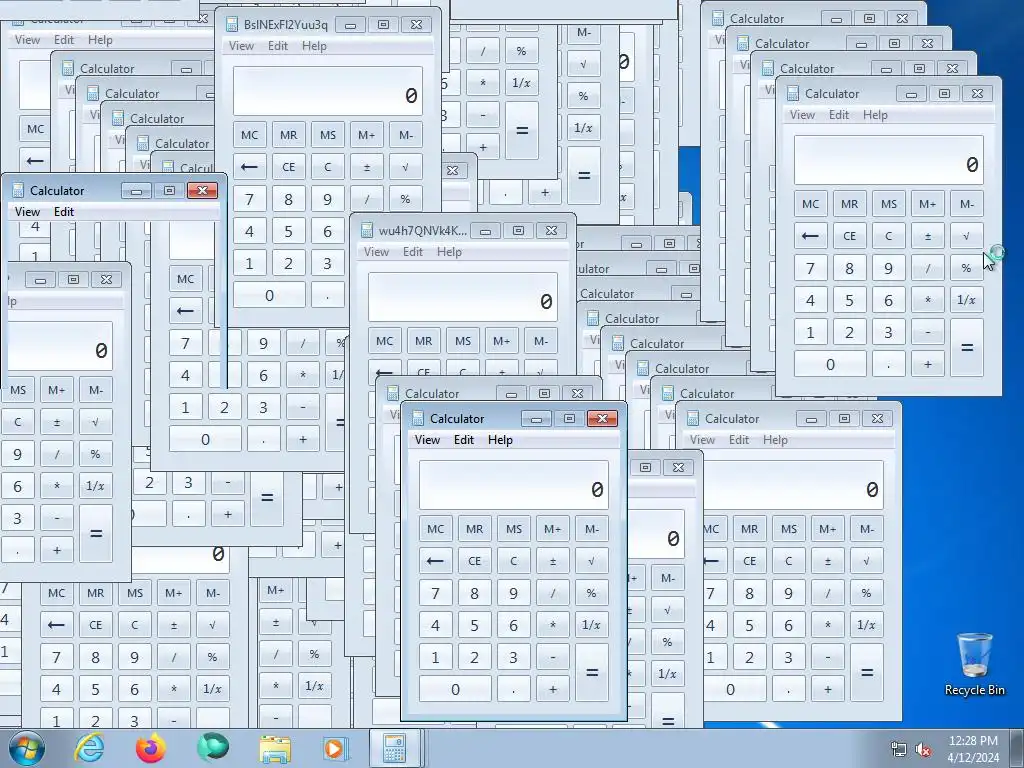Open the Windows Start menu orb
This screenshot has height=768, width=1024.
click(26, 748)
